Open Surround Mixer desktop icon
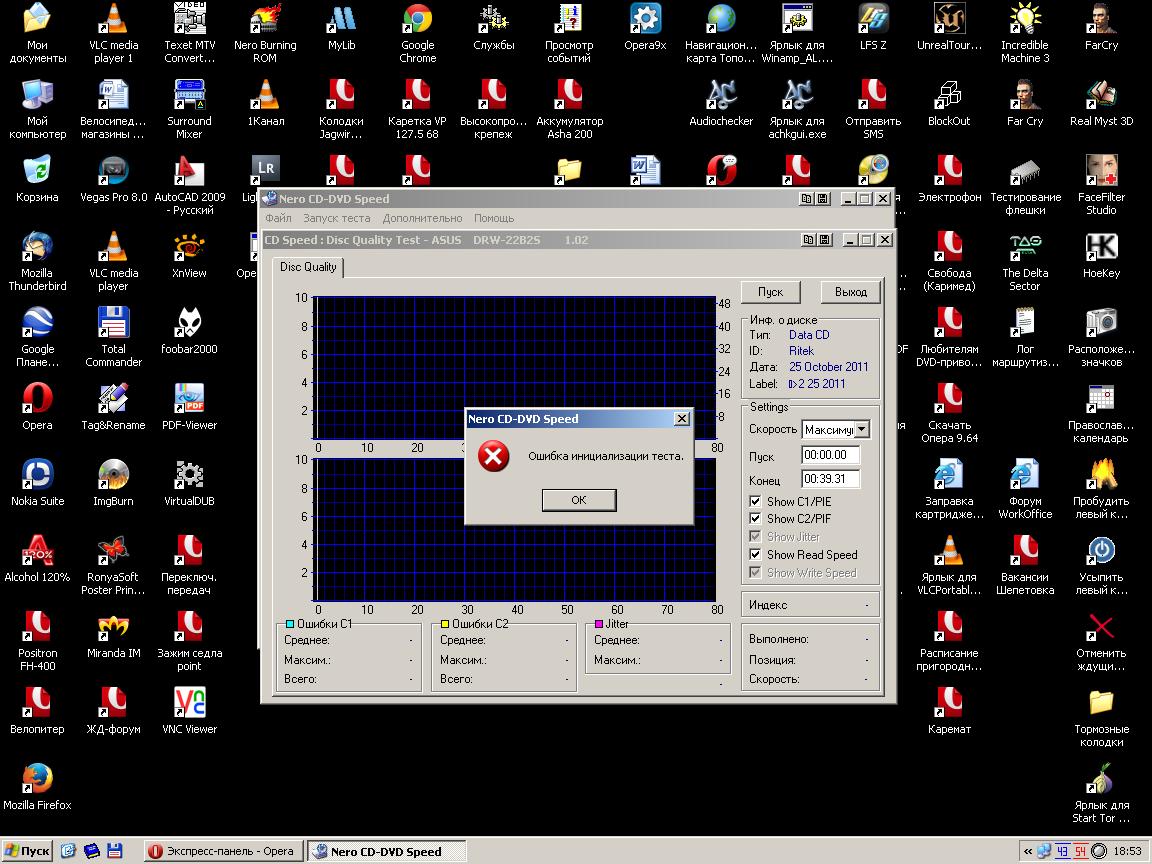The height and width of the screenshot is (864, 1152). 189,109
